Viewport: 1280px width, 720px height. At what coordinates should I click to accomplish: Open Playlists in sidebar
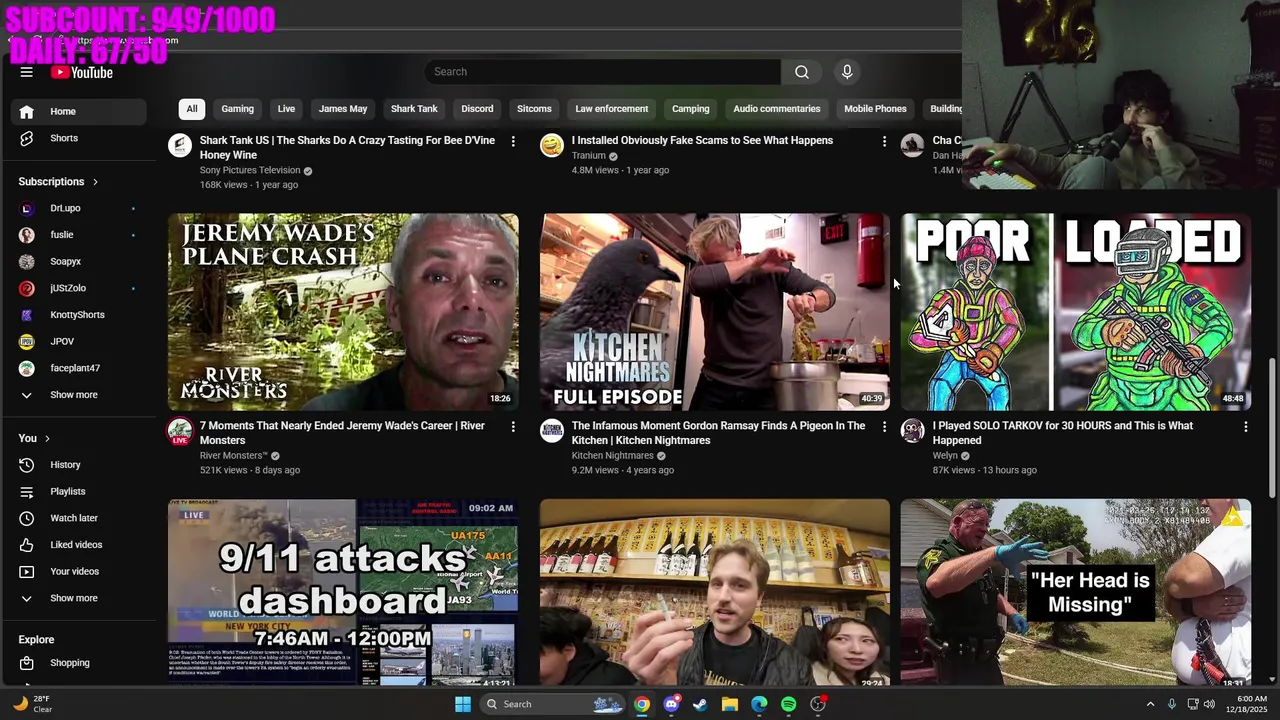[79, 491]
